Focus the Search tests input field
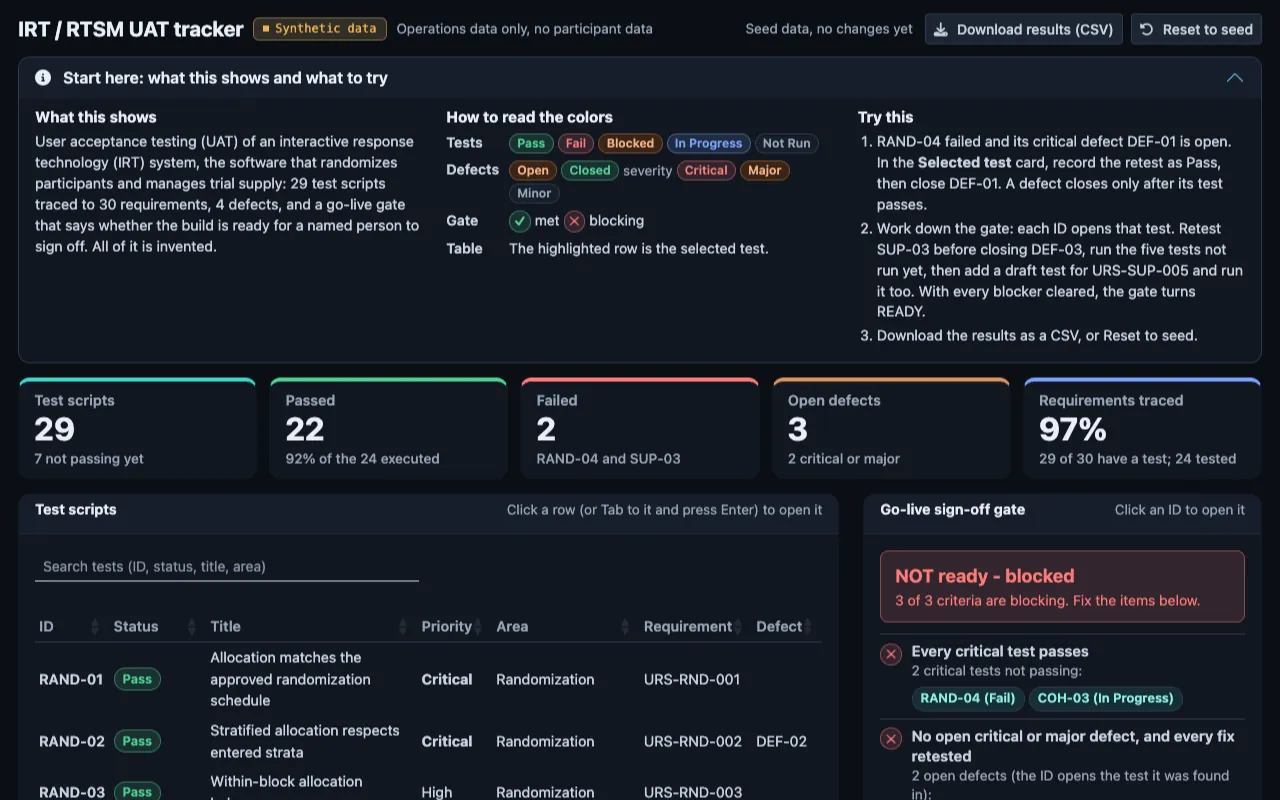Viewport: 1280px width, 800px height. click(227, 566)
